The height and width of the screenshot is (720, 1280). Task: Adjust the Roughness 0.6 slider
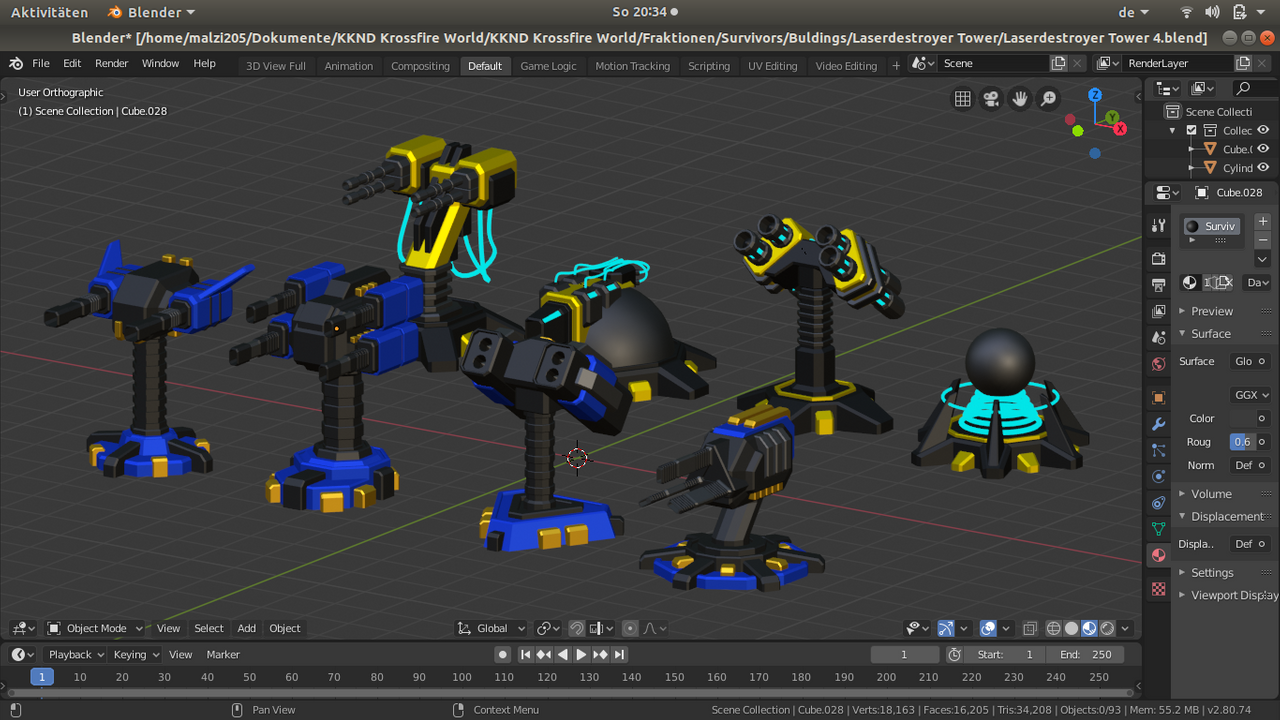1242,442
